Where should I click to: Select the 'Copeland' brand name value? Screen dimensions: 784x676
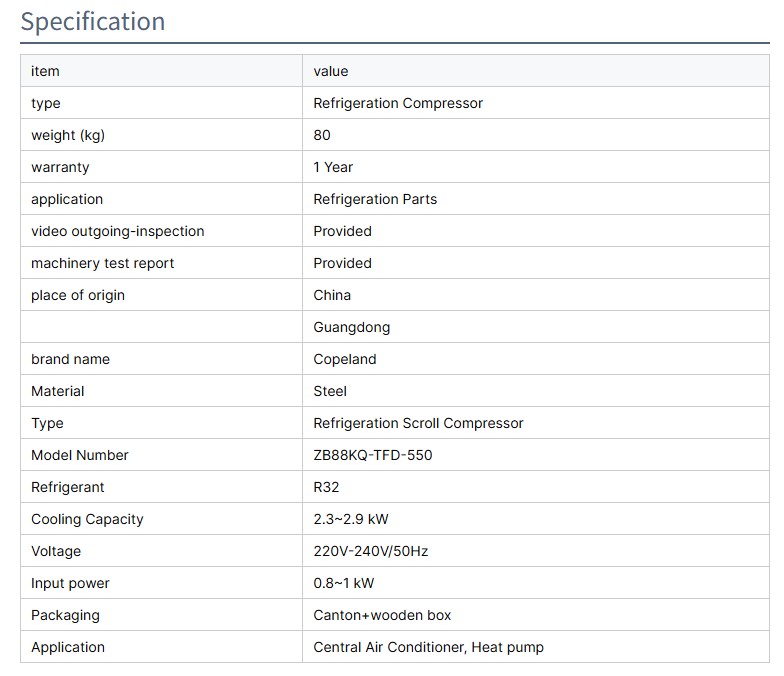345,359
